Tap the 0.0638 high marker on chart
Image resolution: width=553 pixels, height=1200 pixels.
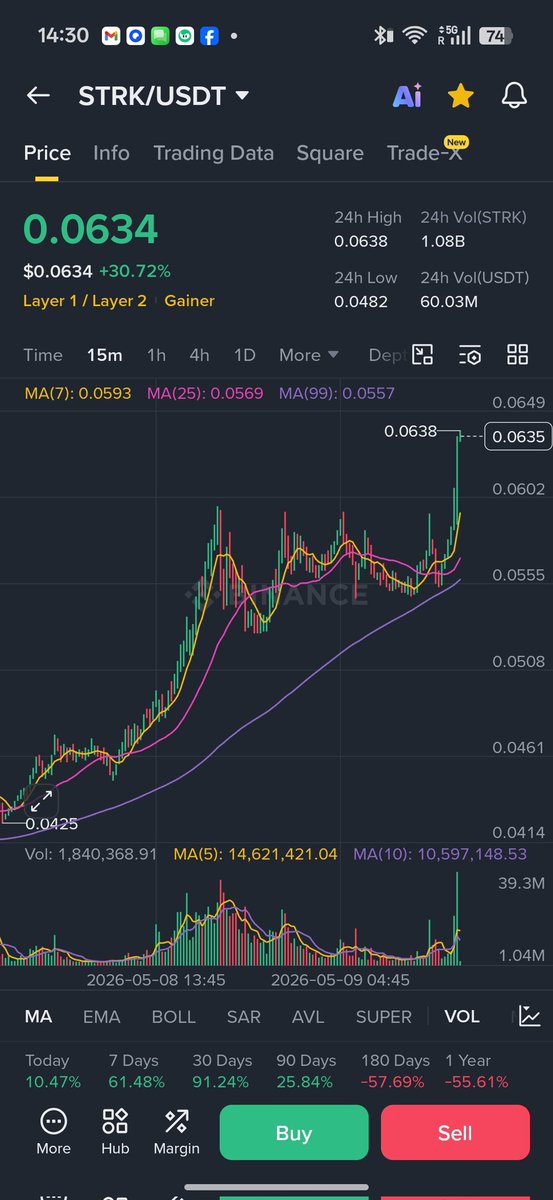410,432
